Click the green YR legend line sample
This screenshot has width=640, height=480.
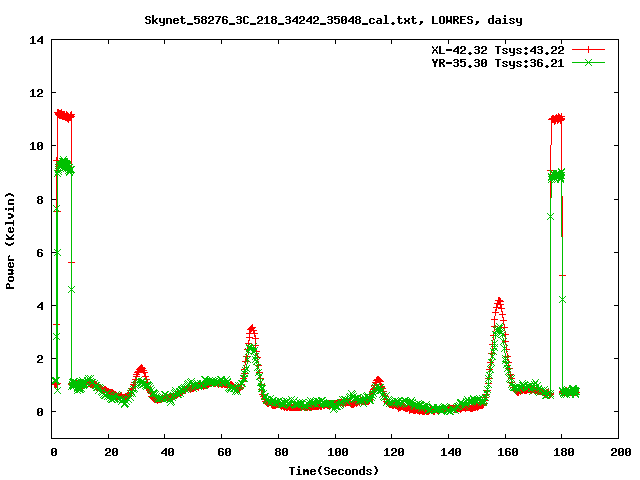tap(588, 62)
